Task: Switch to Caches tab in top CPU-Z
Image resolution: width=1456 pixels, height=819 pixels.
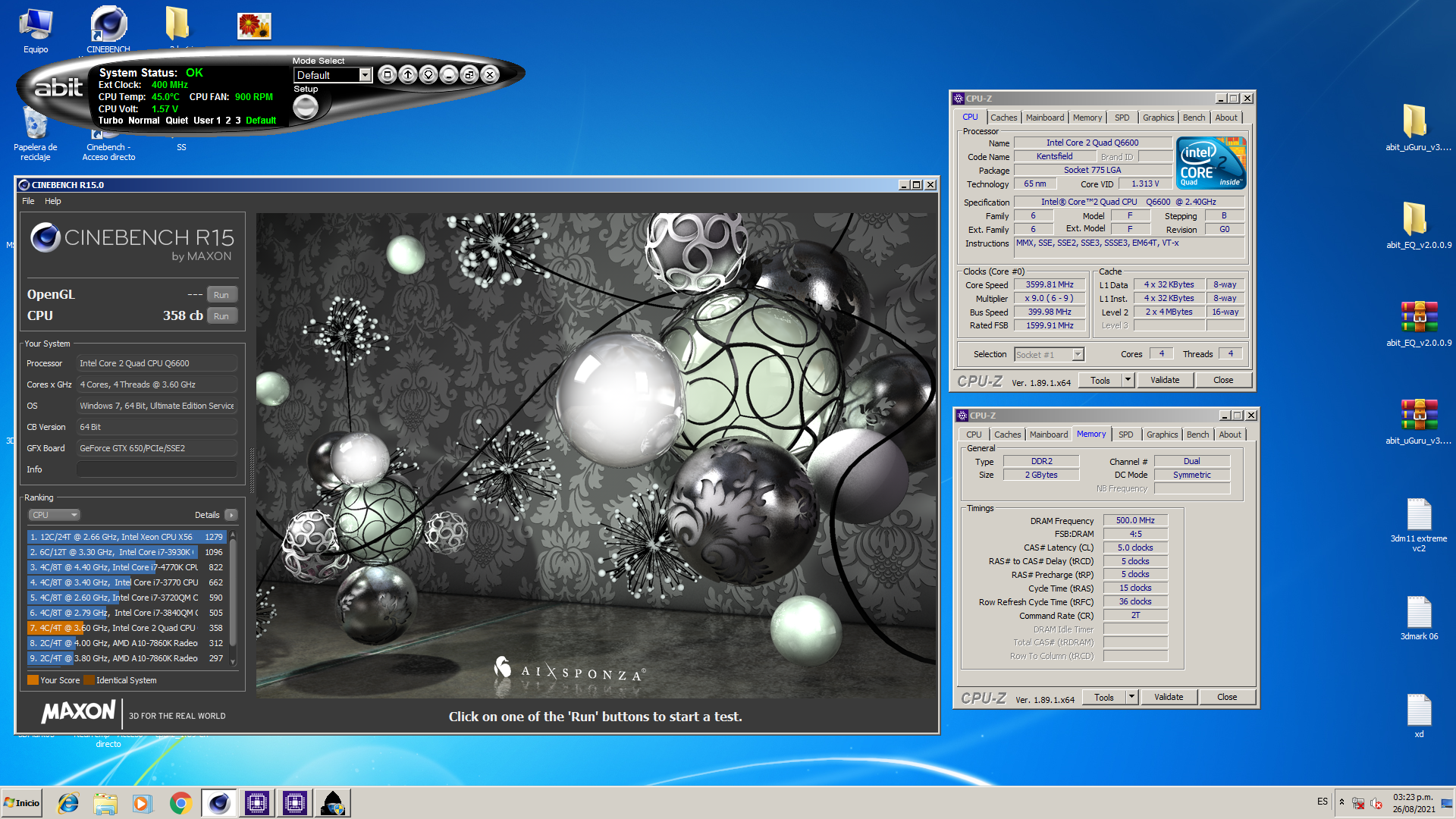Action: [1003, 118]
